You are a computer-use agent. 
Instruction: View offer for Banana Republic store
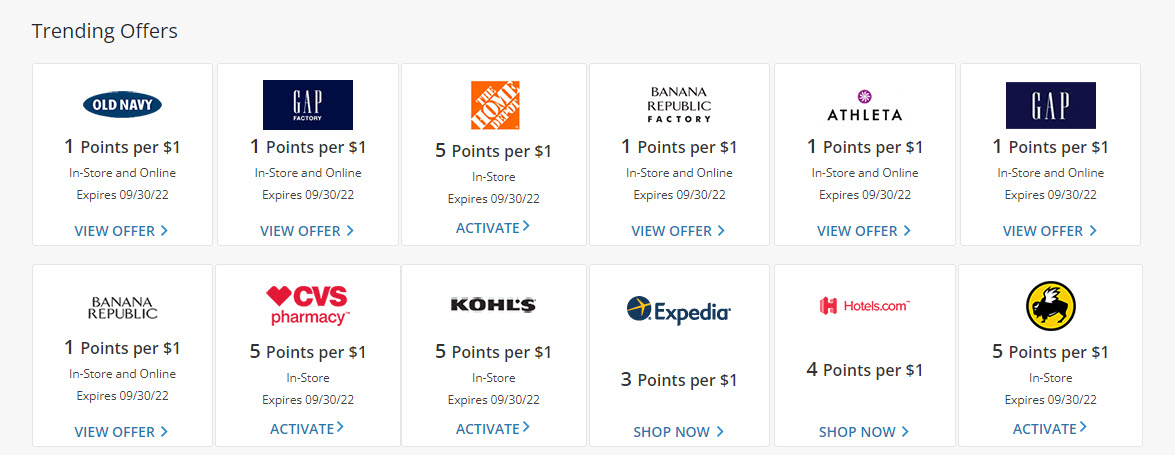click(121, 432)
